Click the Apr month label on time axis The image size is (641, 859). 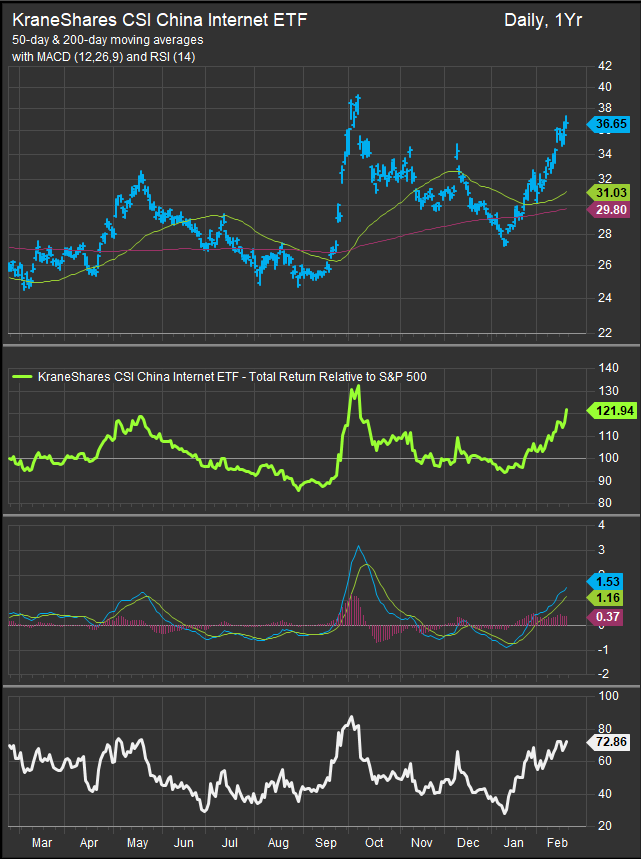(x=89, y=843)
